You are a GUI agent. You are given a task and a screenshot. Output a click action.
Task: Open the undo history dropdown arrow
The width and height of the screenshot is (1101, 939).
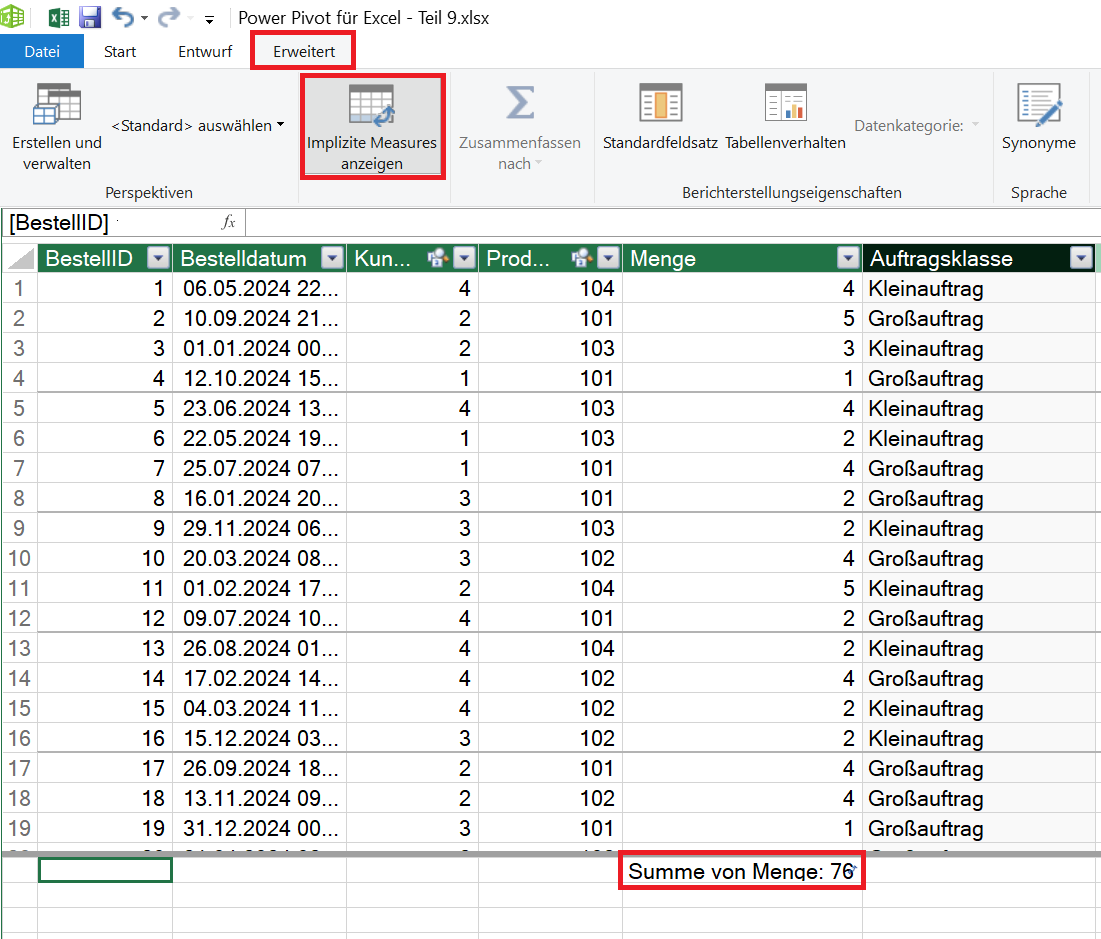pos(145,18)
